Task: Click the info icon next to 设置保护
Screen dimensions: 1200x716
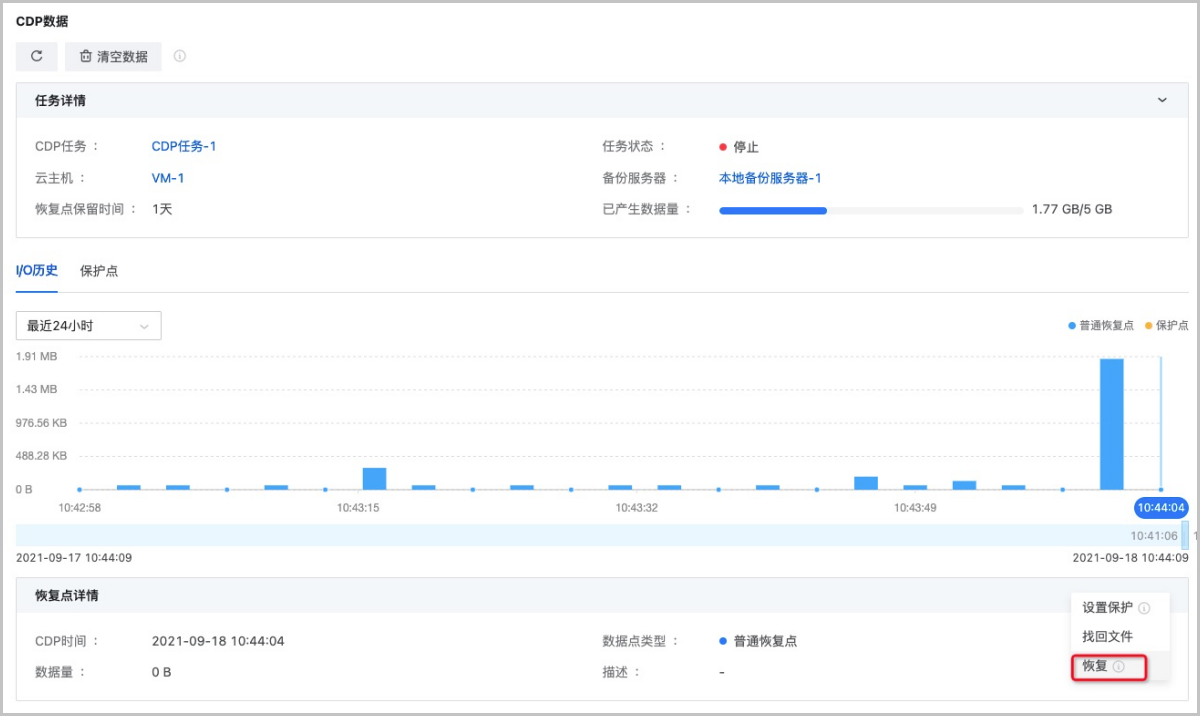Action: coord(1144,608)
